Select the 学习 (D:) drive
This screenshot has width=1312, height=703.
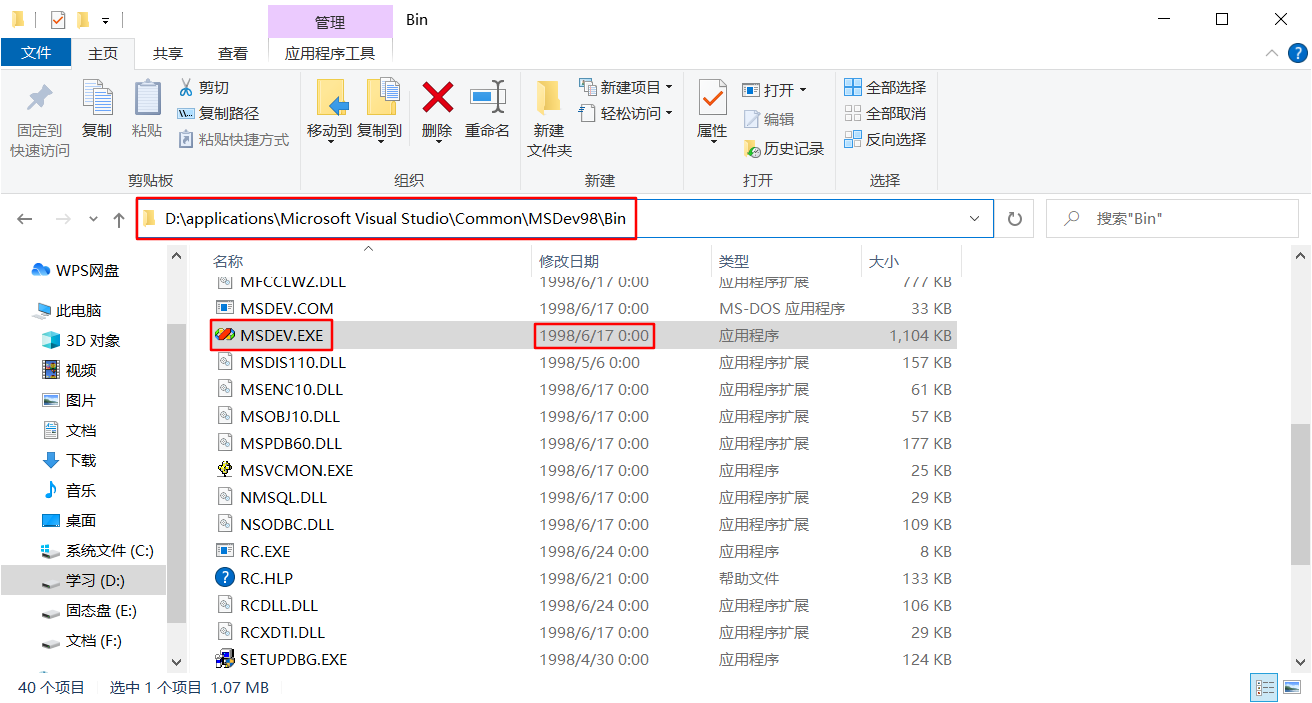83,580
